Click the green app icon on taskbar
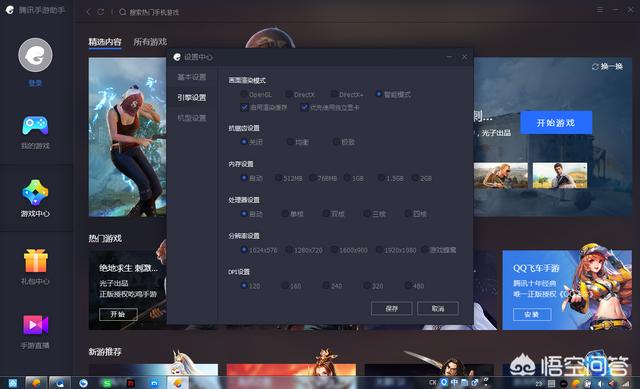The width and height of the screenshot is (640, 389). click(x=107, y=383)
